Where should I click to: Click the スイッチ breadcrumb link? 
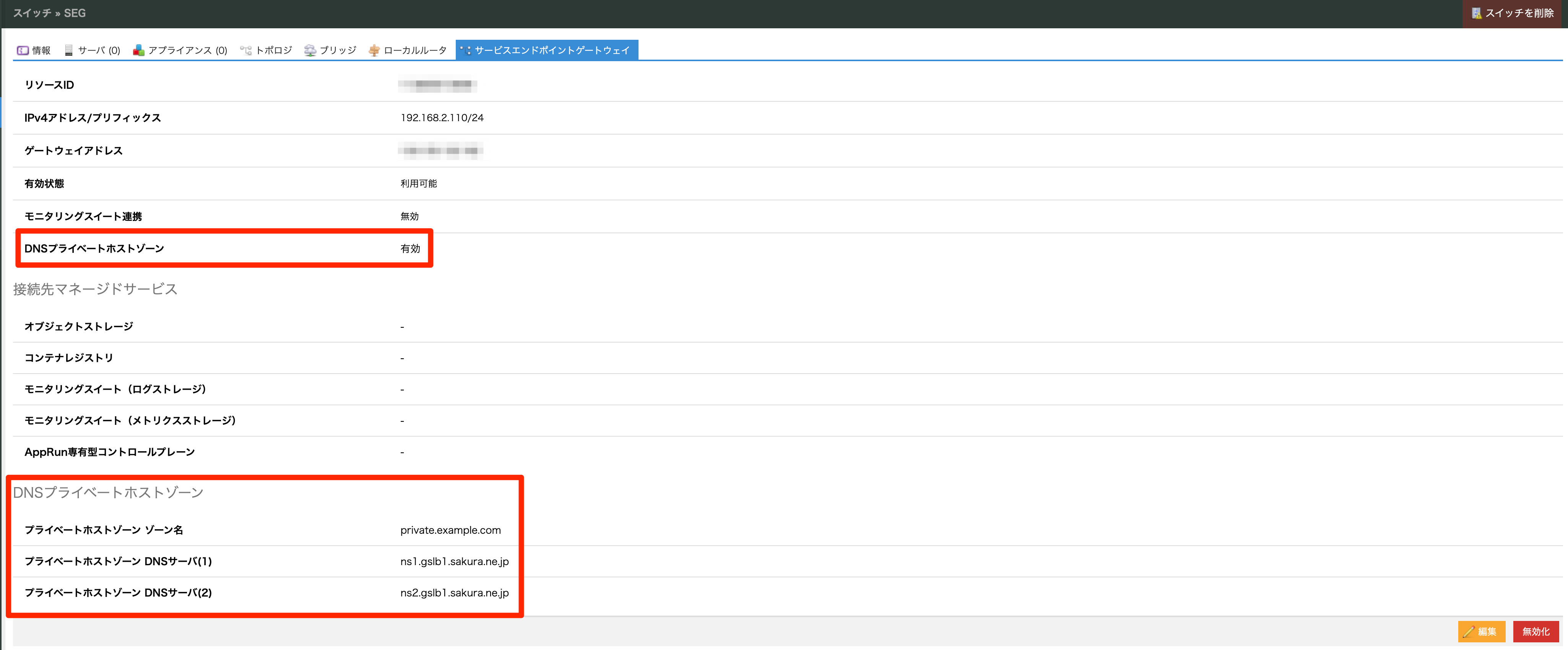pyautogui.click(x=32, y=13)
